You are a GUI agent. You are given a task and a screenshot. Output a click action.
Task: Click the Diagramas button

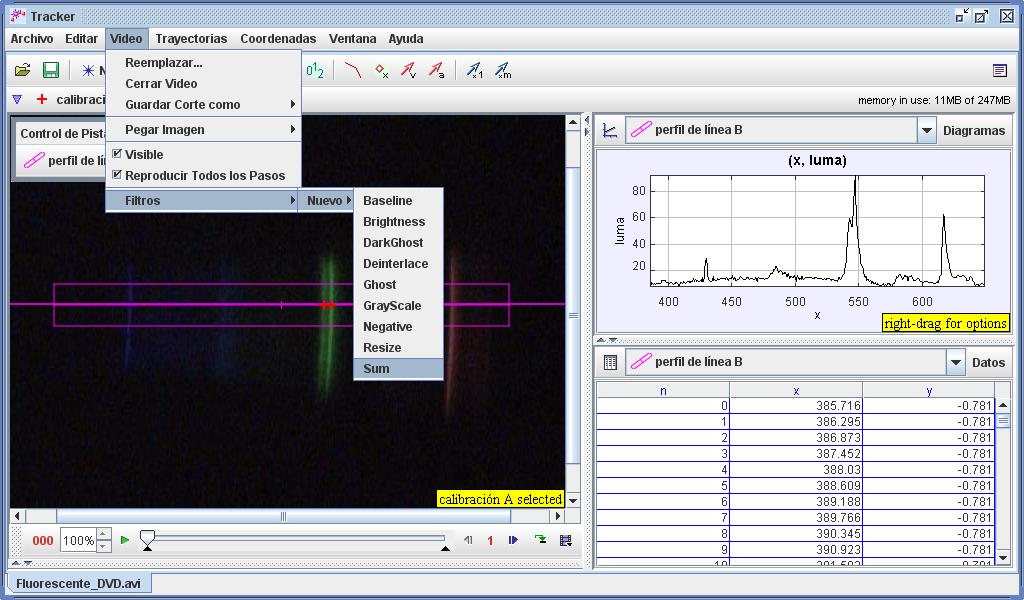[973, 131]
